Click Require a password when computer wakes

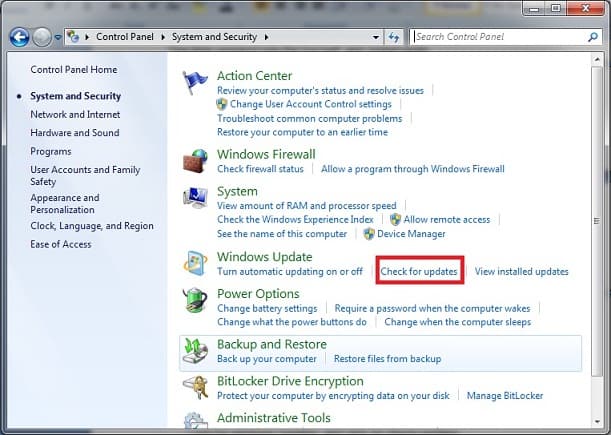pos(432,308)
